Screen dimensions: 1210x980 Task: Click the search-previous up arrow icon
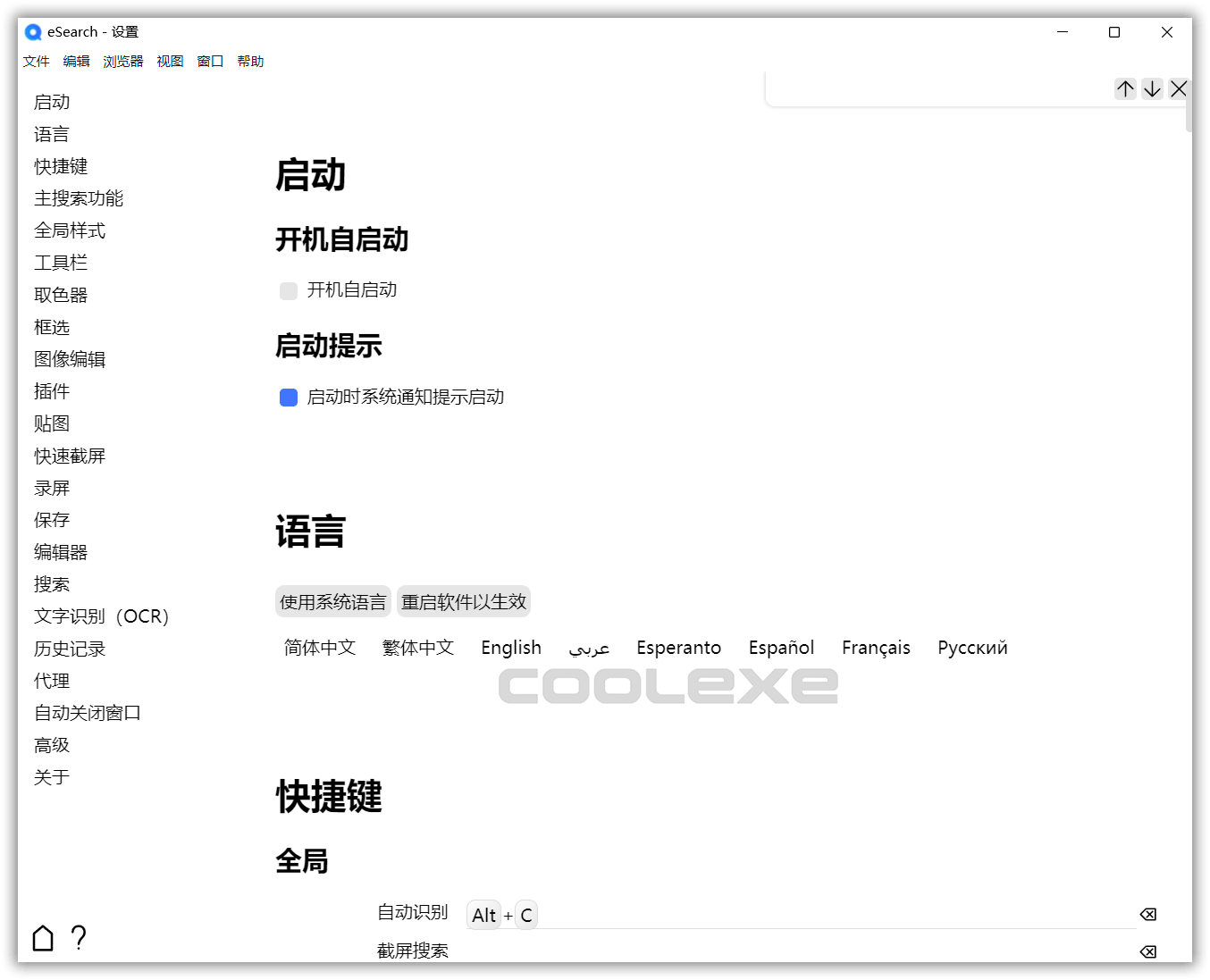tap(1125, 88)
